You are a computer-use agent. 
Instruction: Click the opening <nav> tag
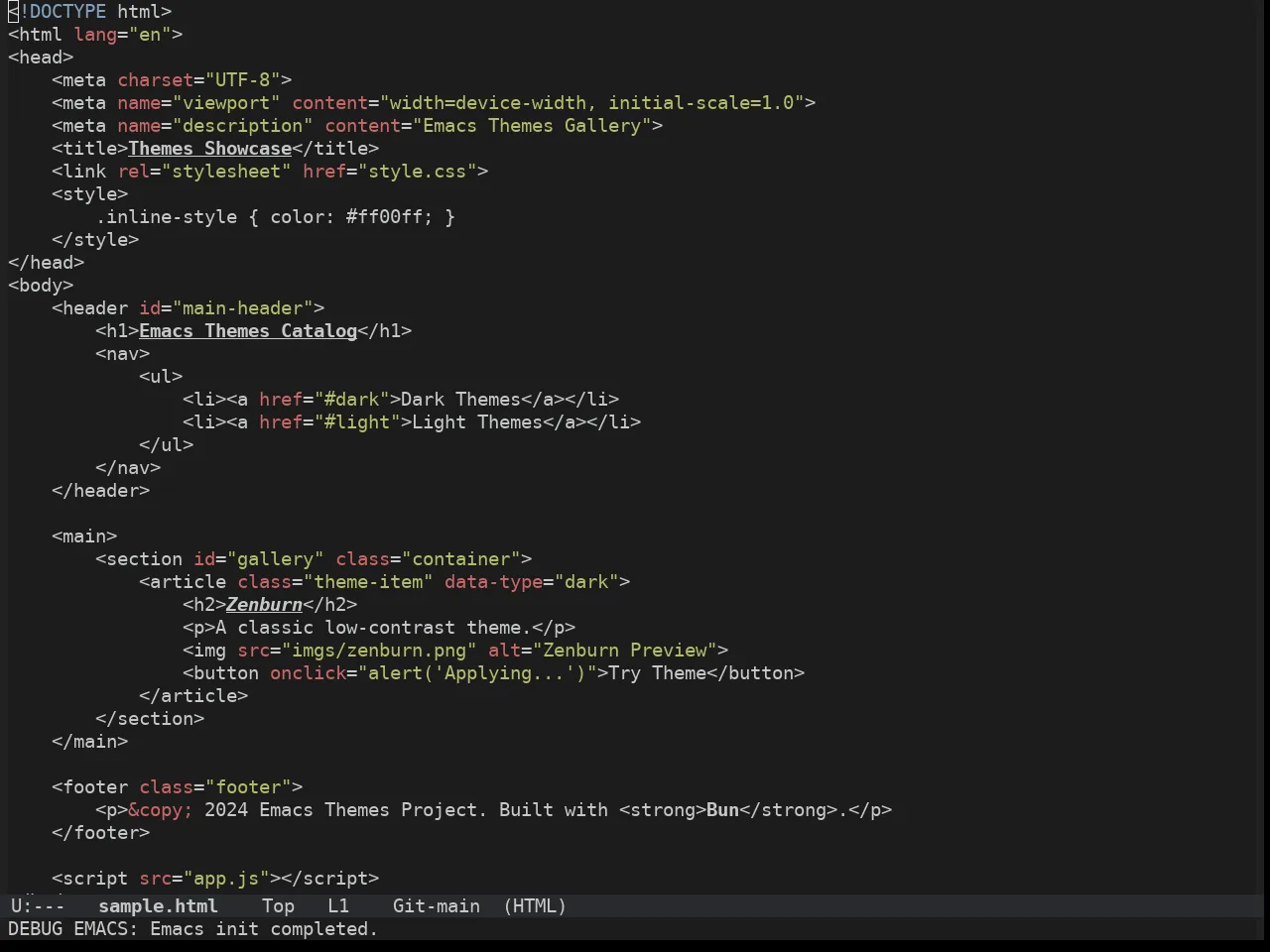(123, 354)
